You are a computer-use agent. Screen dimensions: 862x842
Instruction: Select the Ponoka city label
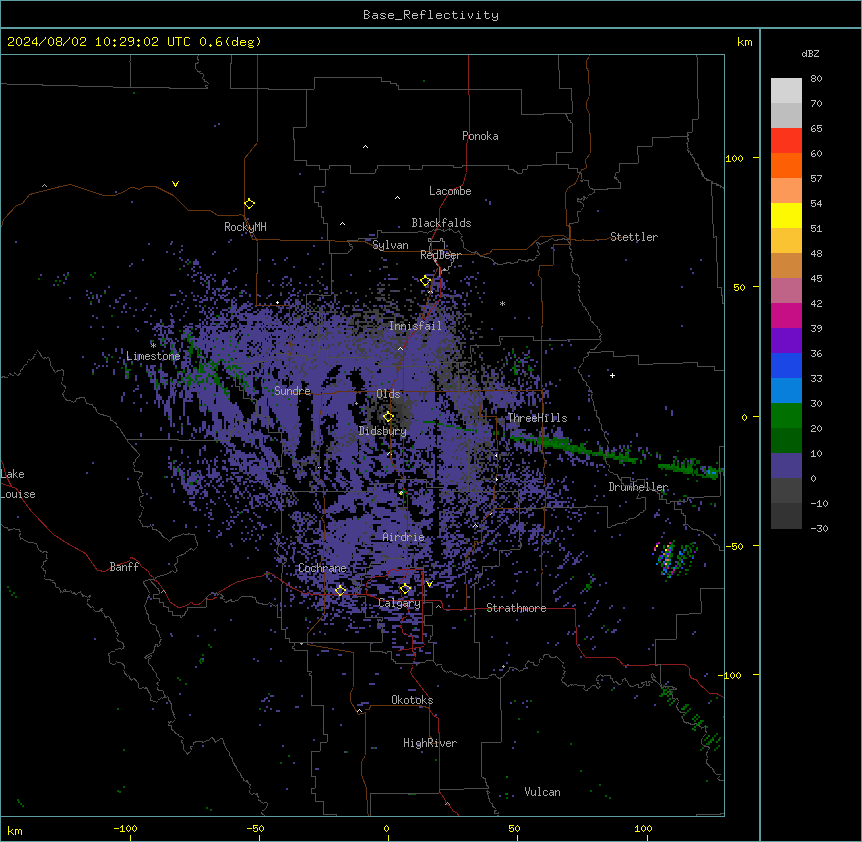coord(480,136)
